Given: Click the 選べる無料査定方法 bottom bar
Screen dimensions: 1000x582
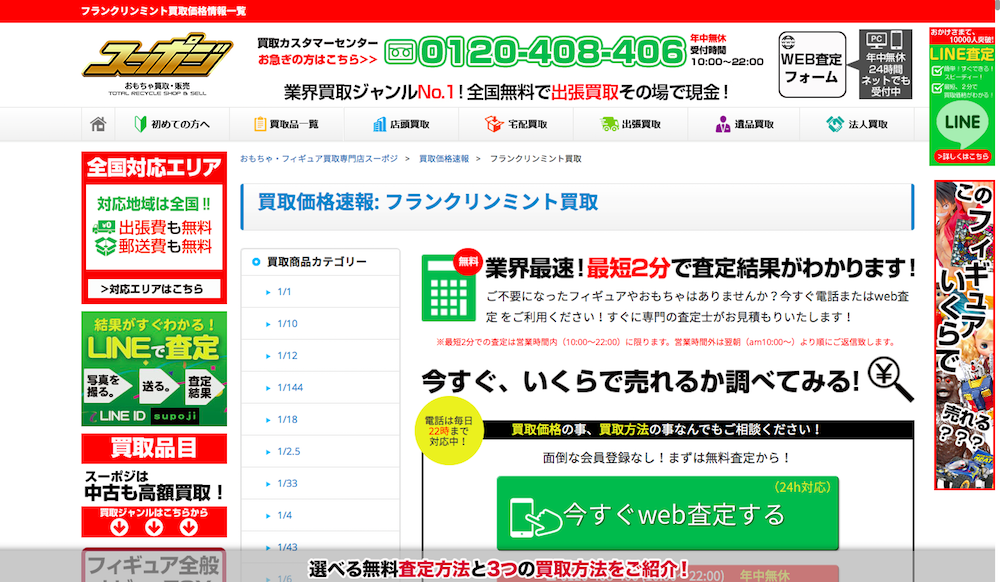Looking at the screenshot, I should pyautogui.click(x=499, y=568).
